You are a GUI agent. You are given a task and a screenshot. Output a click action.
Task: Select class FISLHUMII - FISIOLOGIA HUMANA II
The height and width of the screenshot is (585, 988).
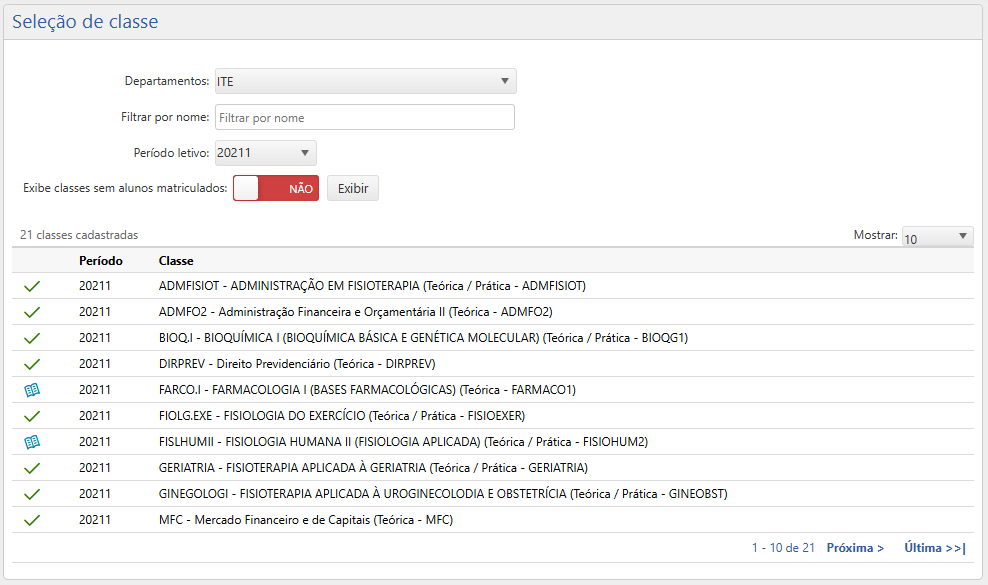(x=403, y=442)
